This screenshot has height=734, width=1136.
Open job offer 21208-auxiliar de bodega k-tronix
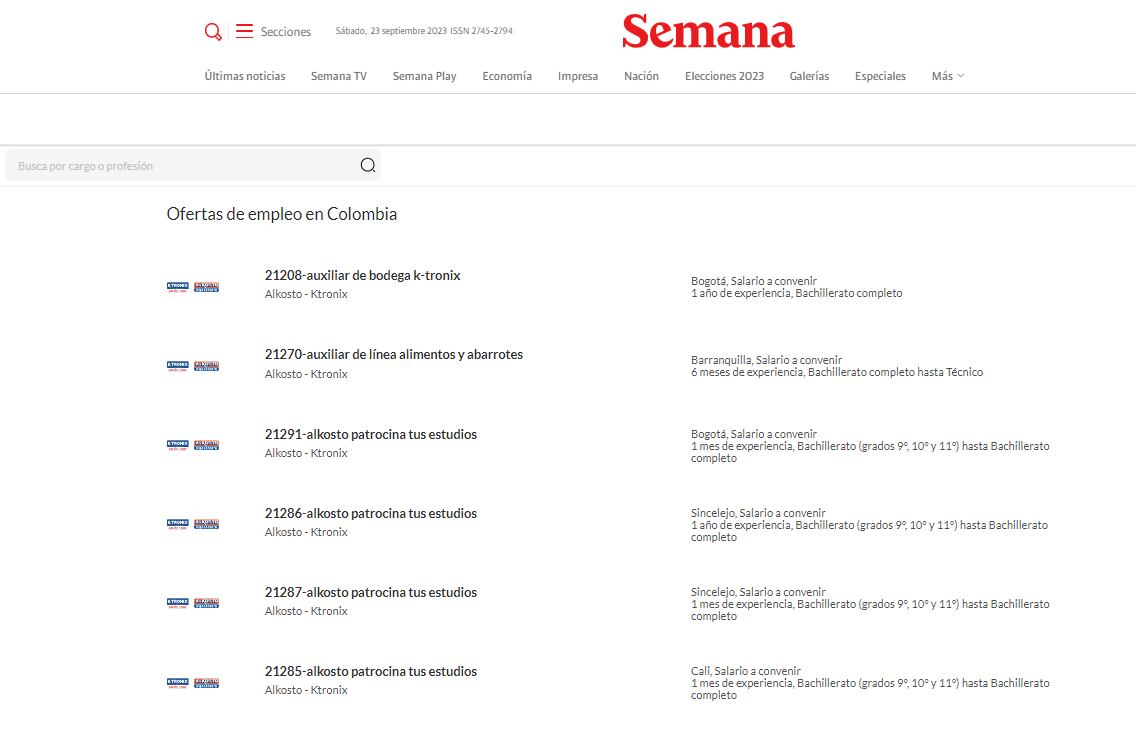click(x=362, y=274)
